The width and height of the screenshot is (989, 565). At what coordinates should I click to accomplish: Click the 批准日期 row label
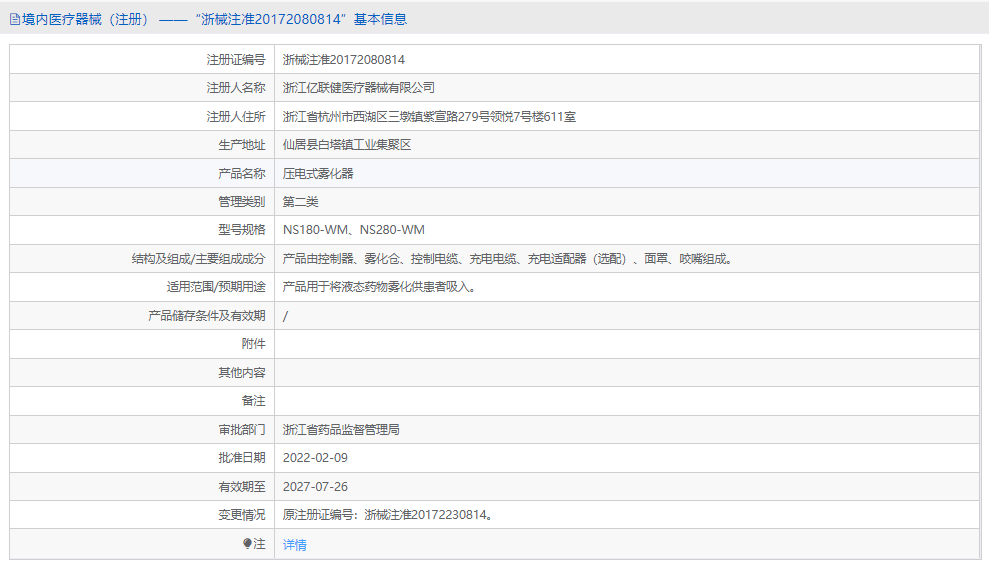click(x=242, y=458)
